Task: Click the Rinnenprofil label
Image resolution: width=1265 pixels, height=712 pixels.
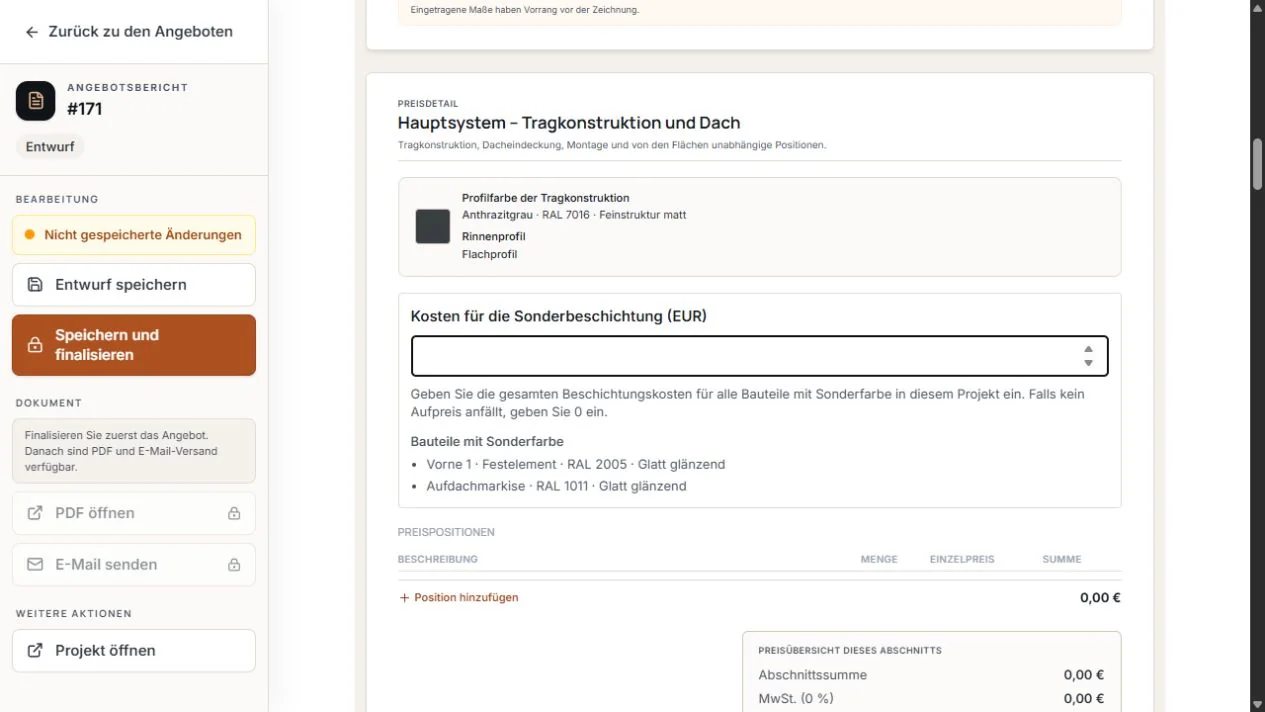Action: click(494, 237)
